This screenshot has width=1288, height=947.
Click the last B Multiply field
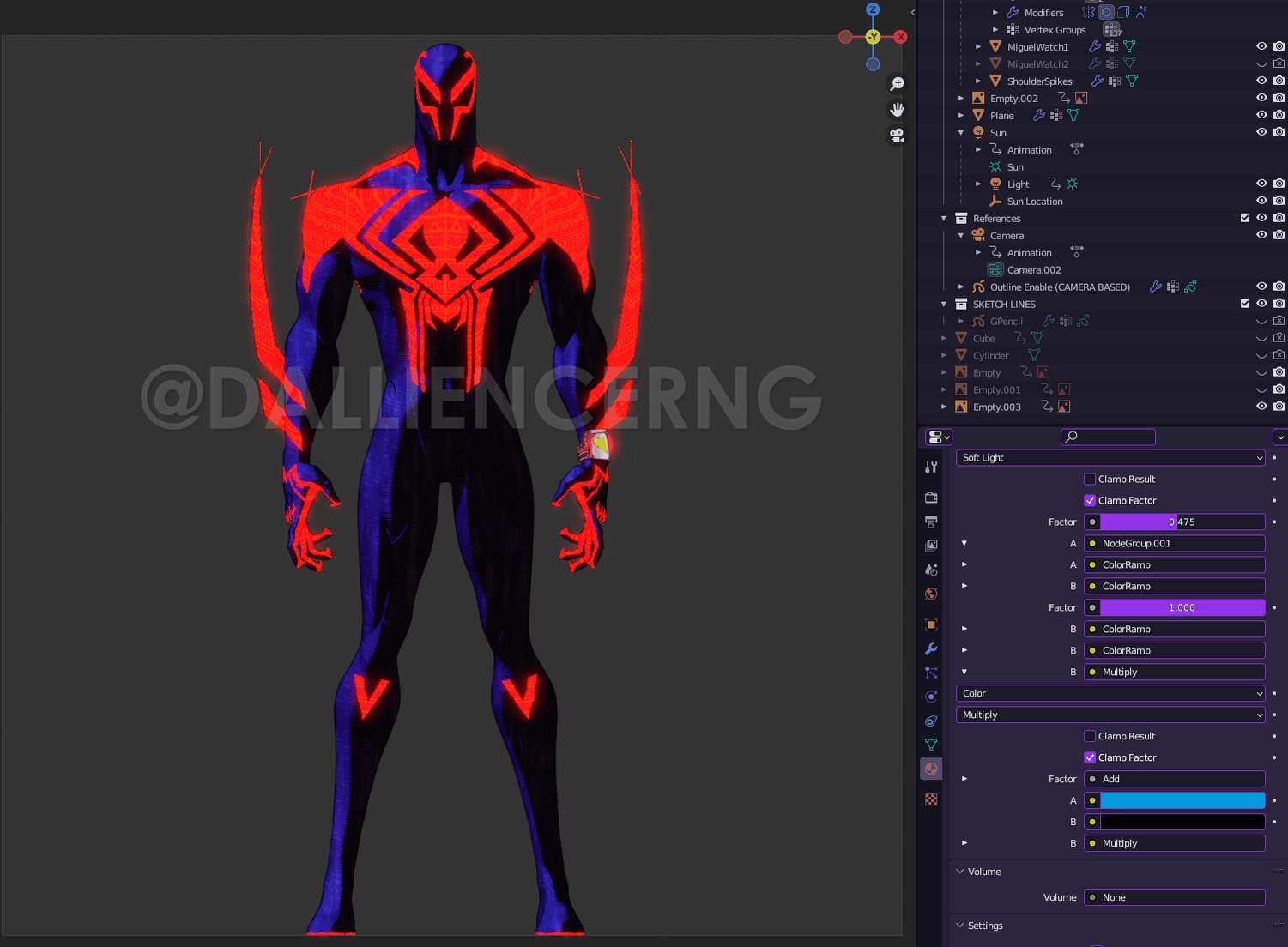pyautogui.click(x=1175, y=843)
